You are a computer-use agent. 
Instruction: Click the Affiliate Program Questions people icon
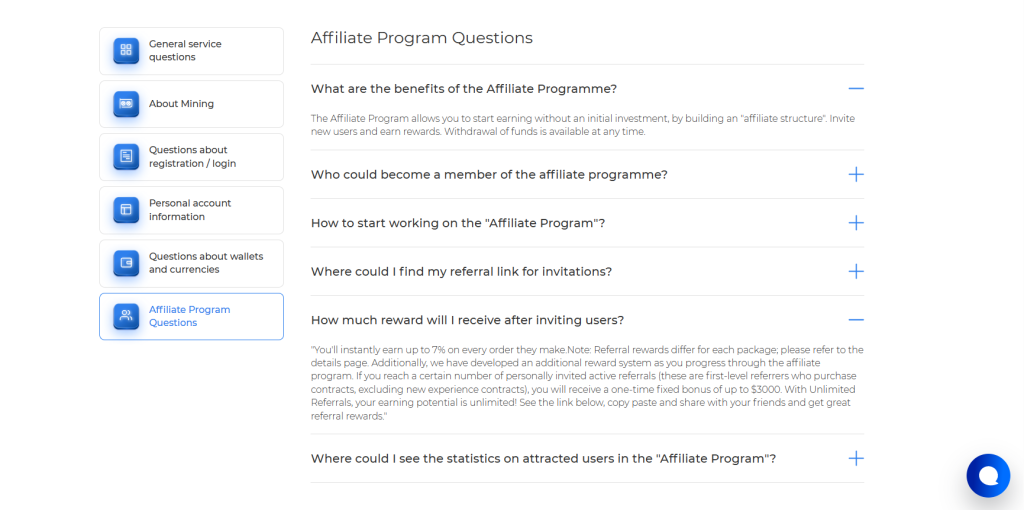point(126,316)
